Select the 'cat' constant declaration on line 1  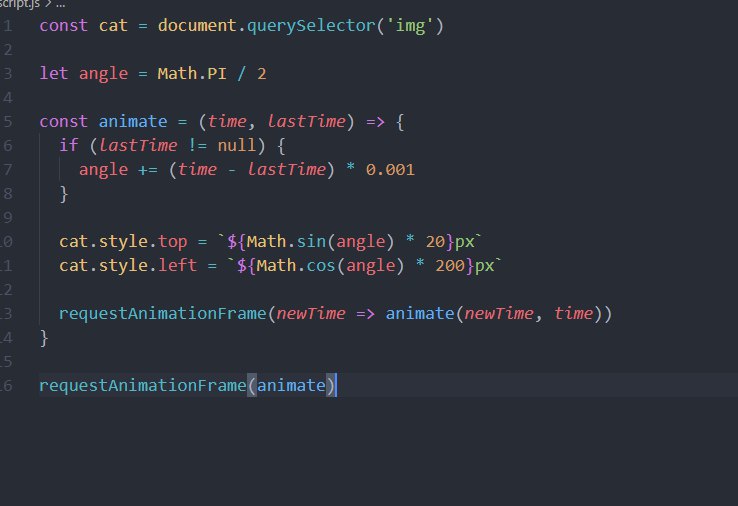[113, 25]
